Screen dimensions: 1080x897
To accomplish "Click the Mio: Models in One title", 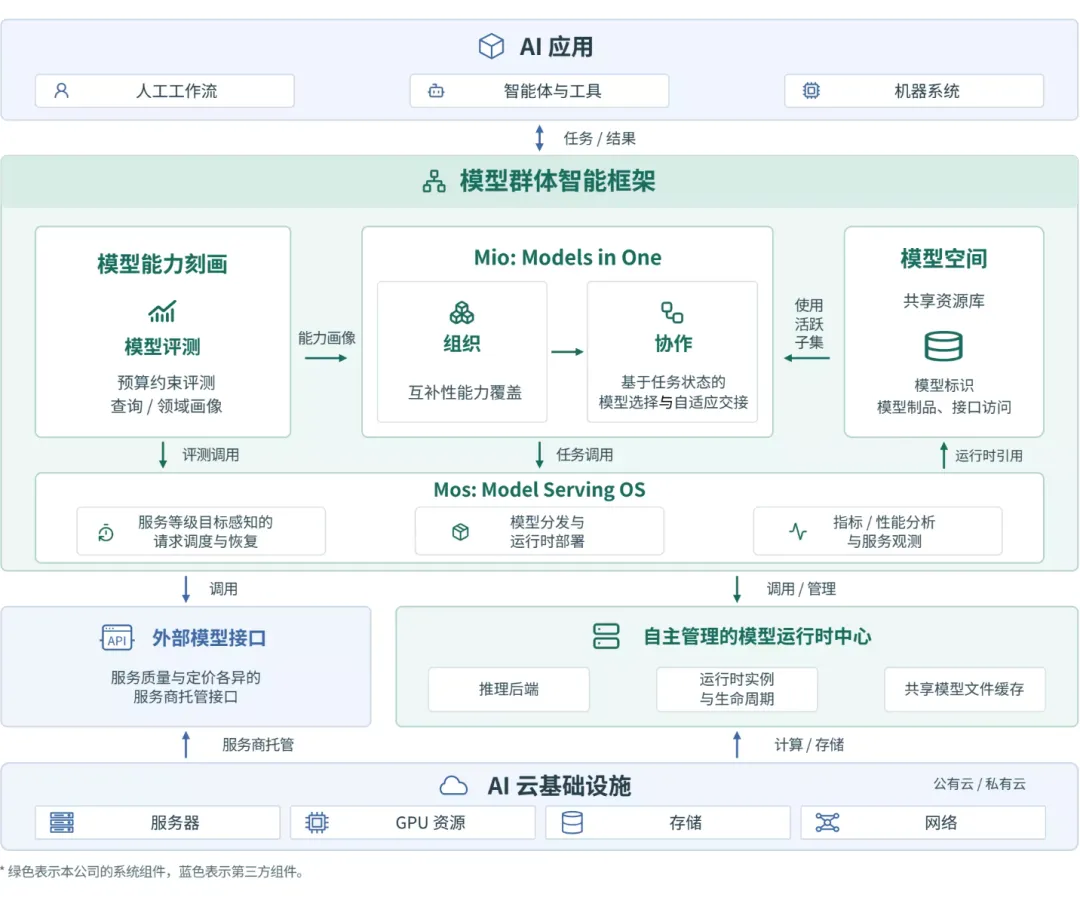I will click(568, 257).
